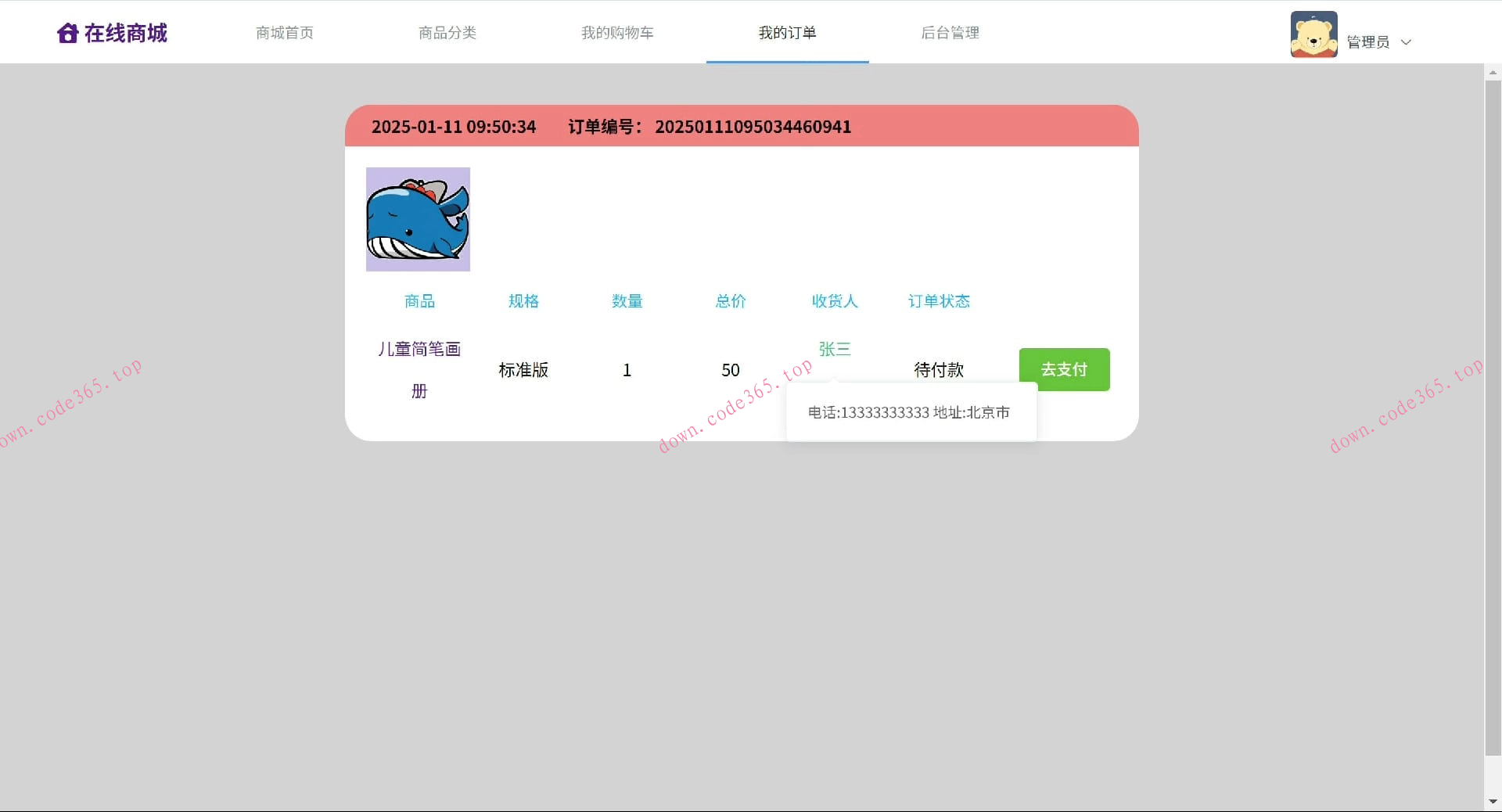This screenshot has height=812, width=1502.
Task: Open the chevron next to 管理员
Action: [x=1407, y=42]
